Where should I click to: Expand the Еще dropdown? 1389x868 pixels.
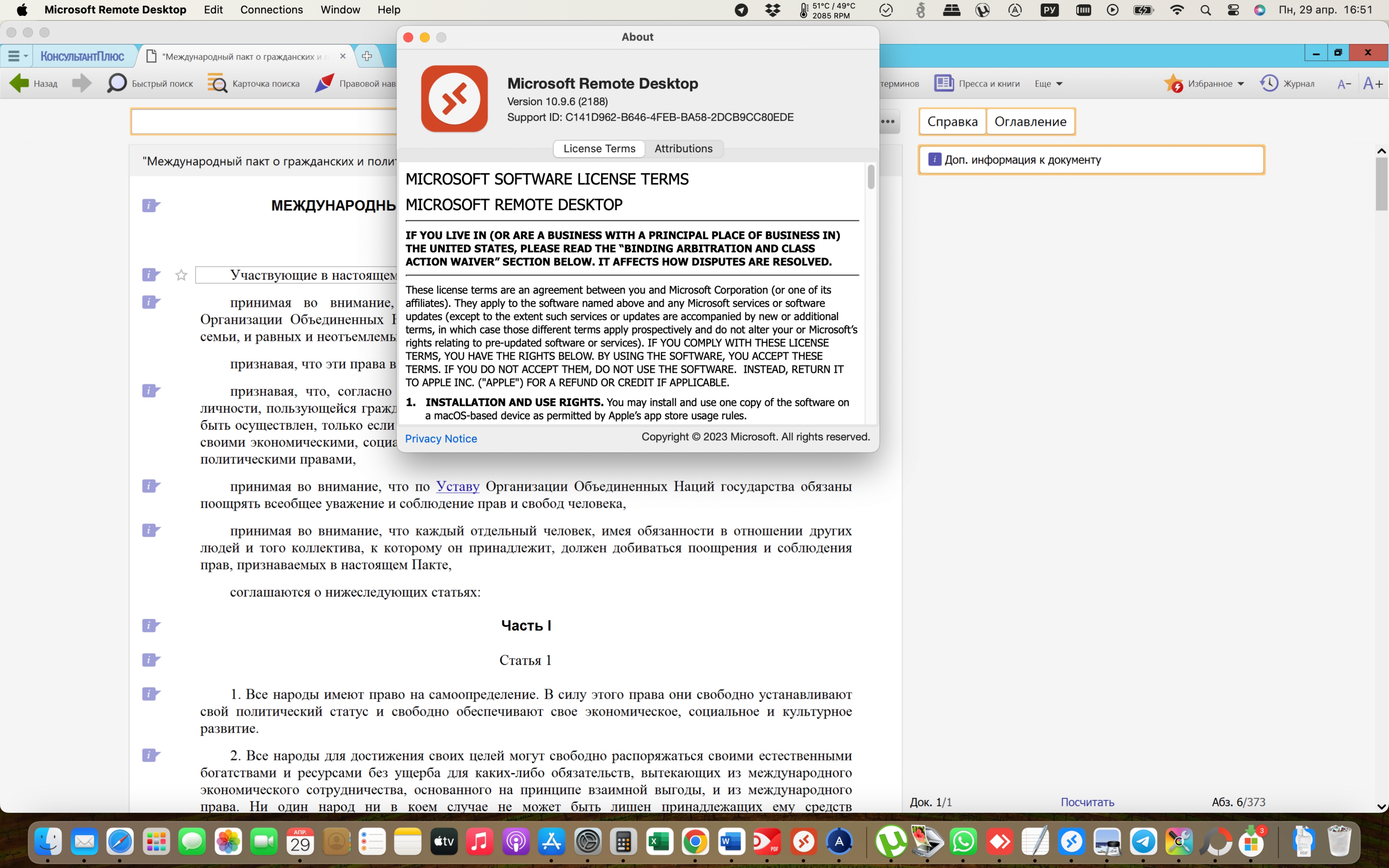pos(1048,84)
